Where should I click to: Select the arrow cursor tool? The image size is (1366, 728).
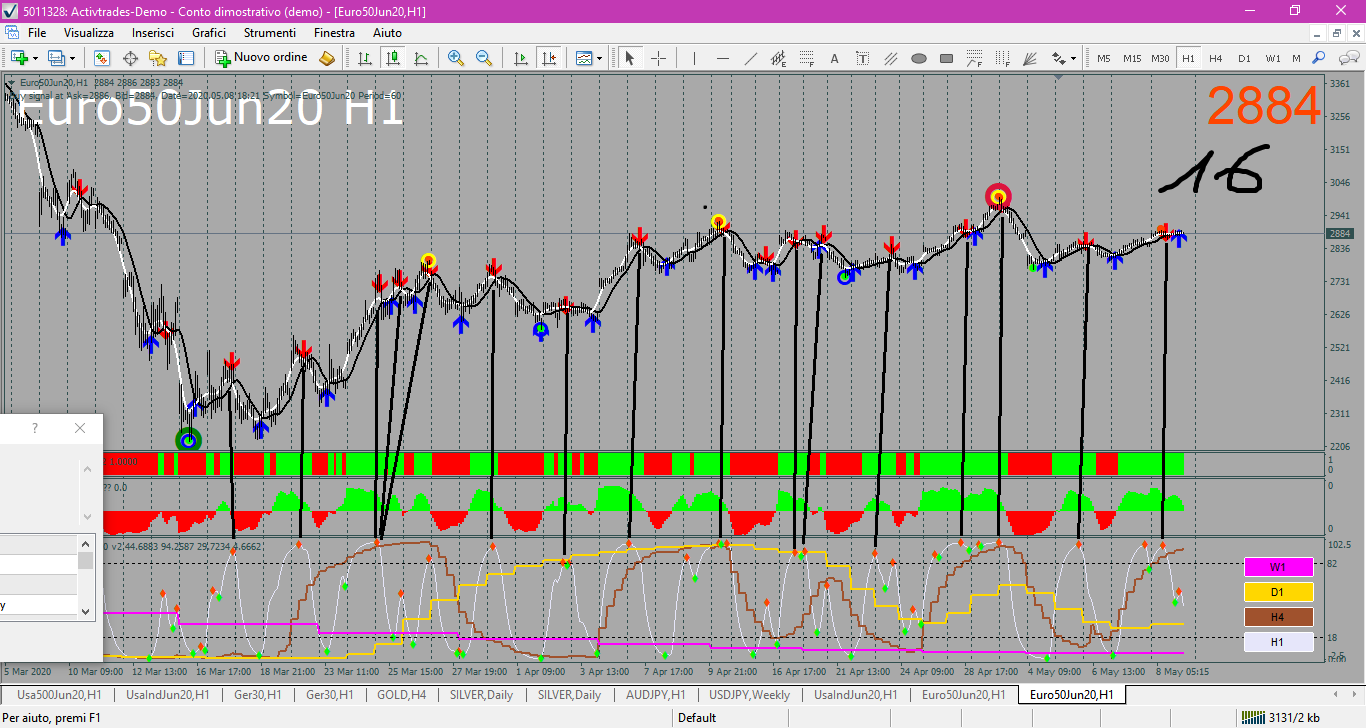pos(630,58)
